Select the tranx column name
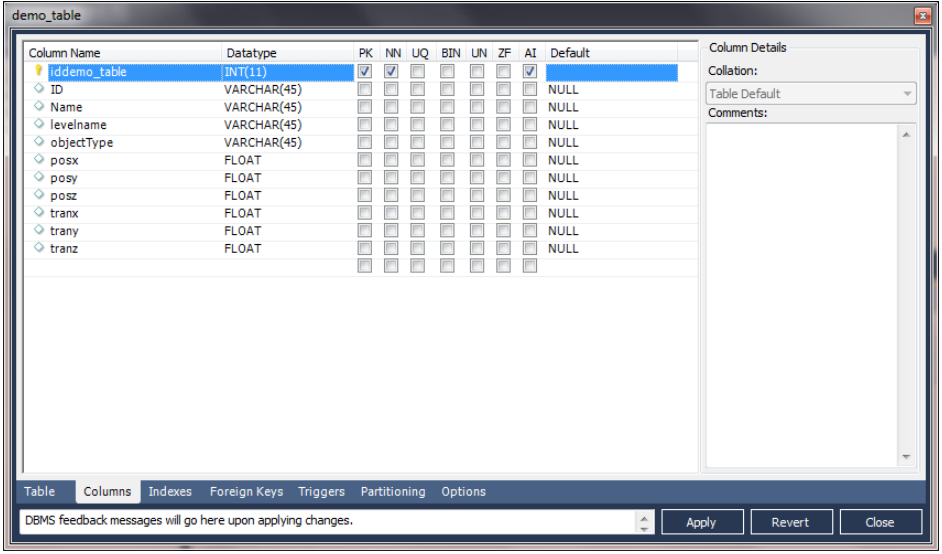 click(x=64, y=213)
